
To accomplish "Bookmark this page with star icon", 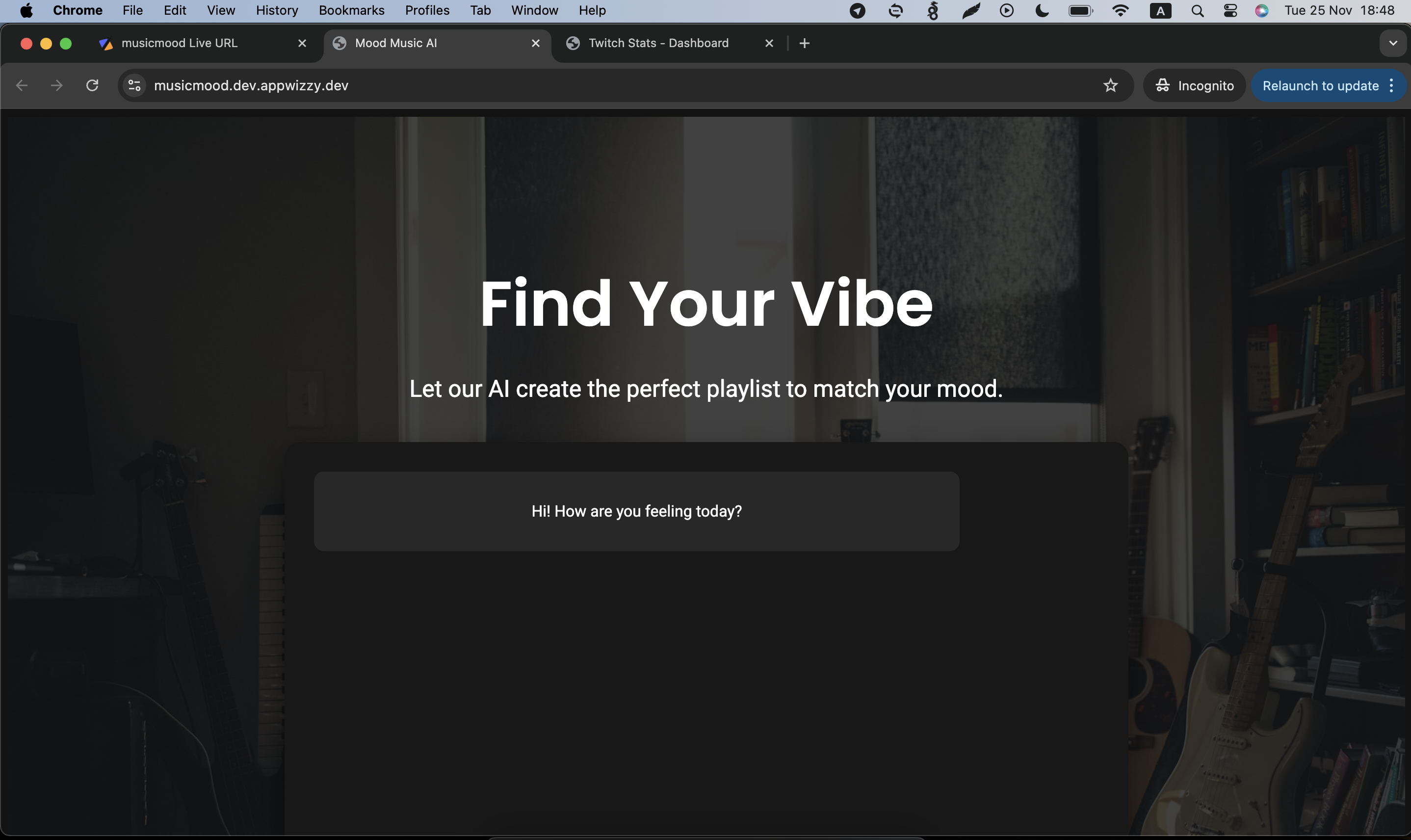I will [x=1110, y=85].
